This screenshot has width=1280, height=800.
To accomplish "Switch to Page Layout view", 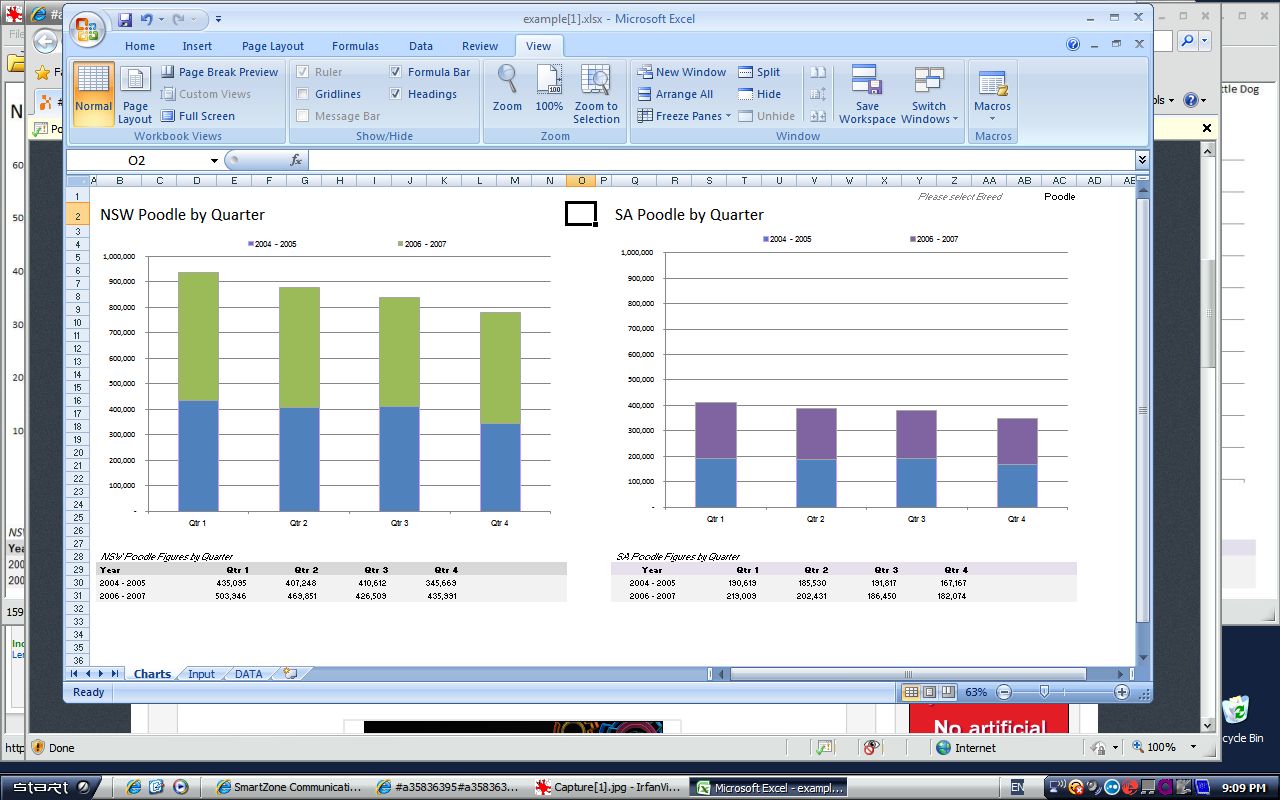I will pos(135,94).
